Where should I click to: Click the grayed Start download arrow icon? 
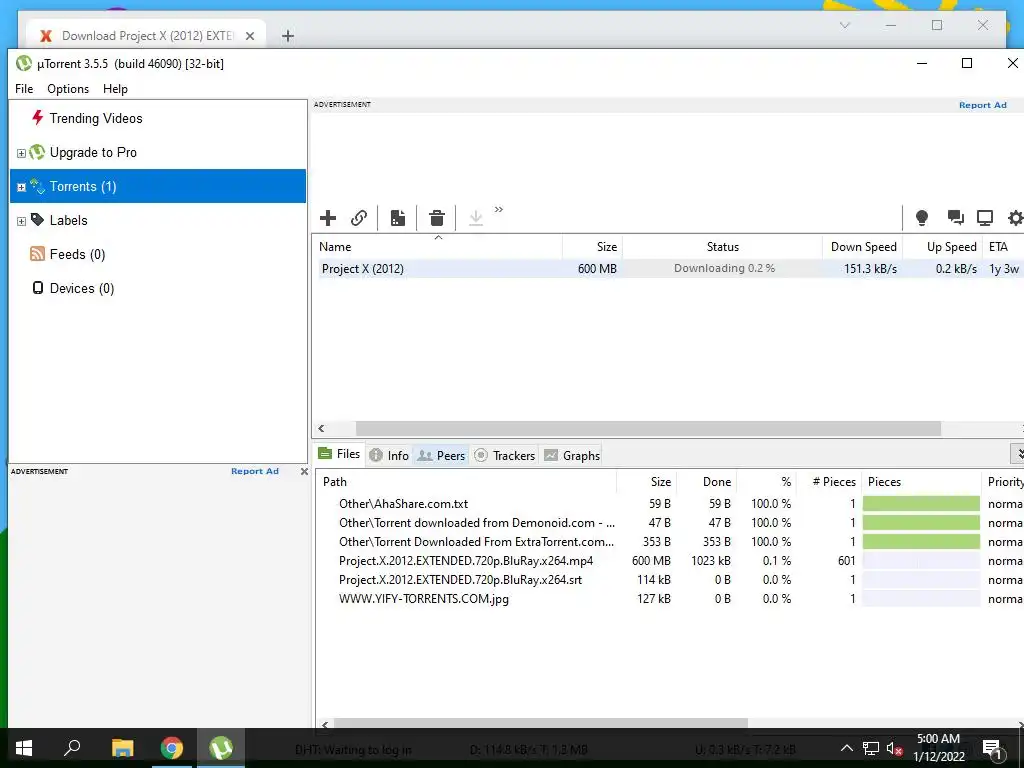point(476,218)
